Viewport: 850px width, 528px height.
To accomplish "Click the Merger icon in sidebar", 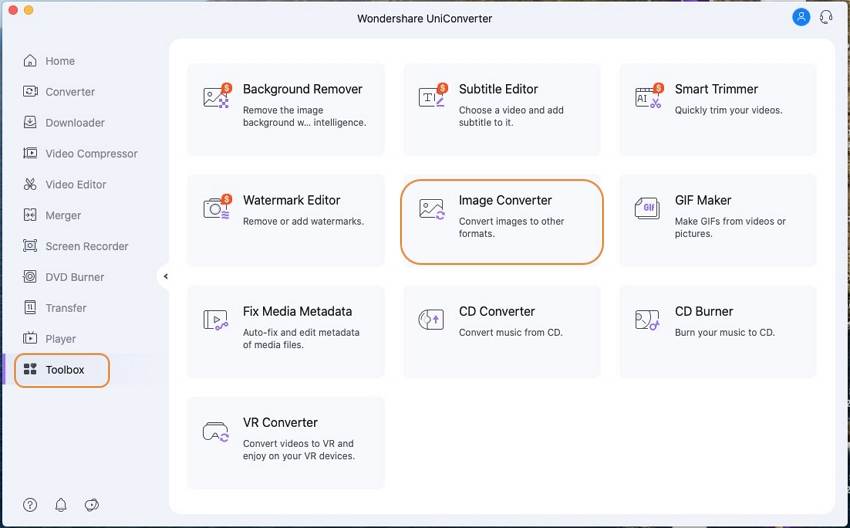I will (x=30, y=215).
